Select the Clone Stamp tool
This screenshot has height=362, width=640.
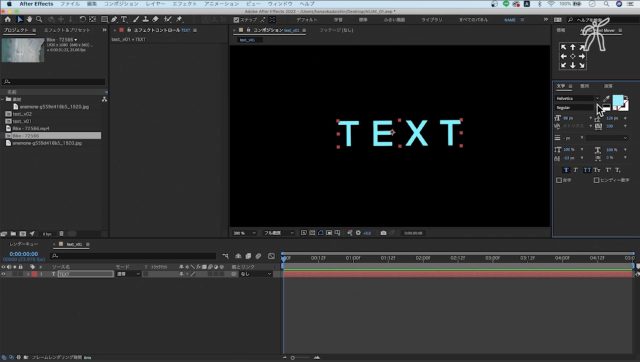(x=145, y=19)
